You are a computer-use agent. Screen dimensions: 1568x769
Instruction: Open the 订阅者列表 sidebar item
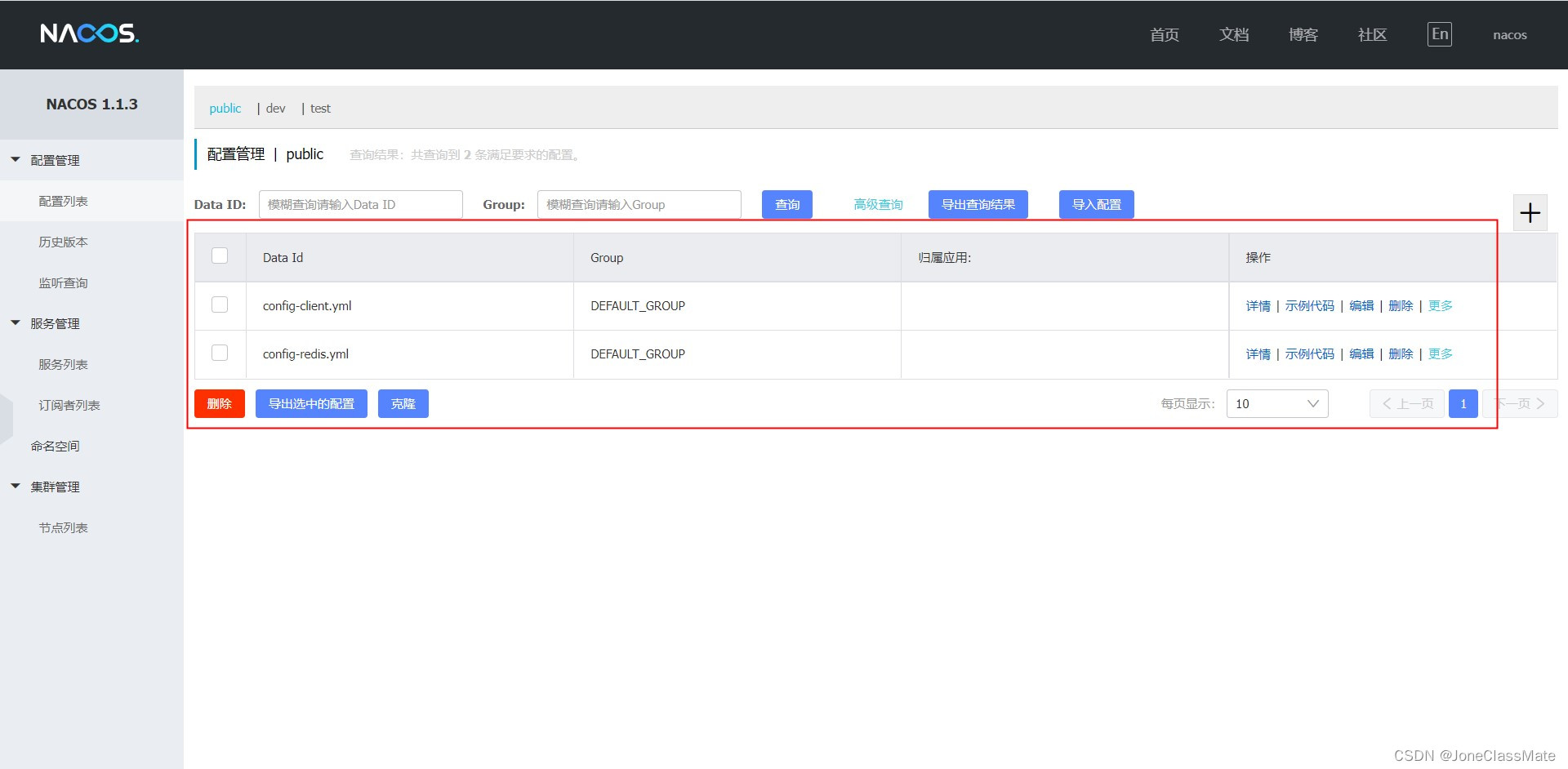click(91, 405)
